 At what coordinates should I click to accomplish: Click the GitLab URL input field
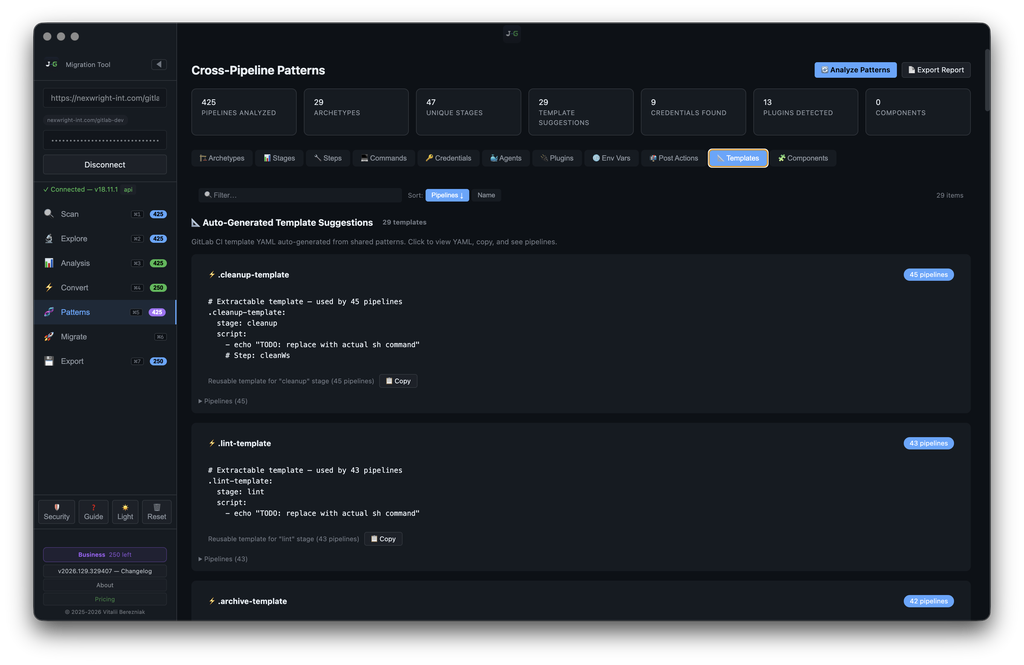[104, 98]
